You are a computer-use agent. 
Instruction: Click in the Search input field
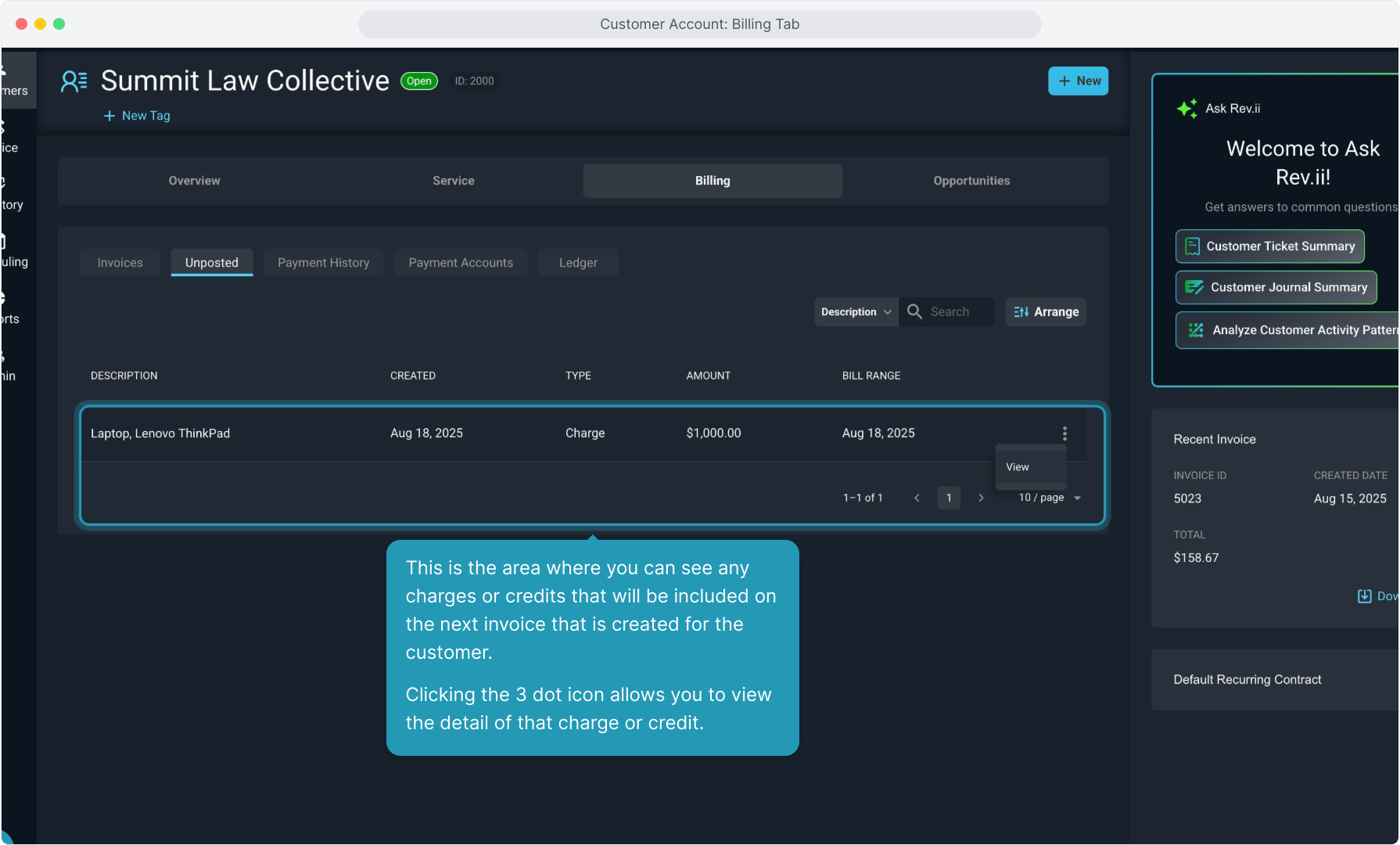pos(958,311)
